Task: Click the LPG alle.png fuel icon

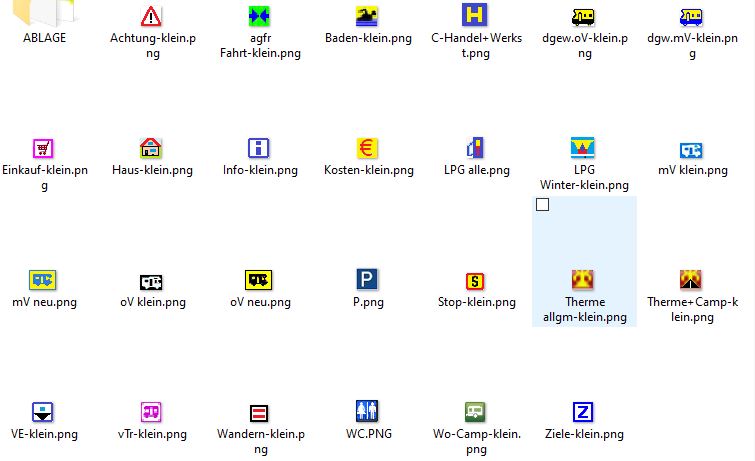Action: pos(476,148)
